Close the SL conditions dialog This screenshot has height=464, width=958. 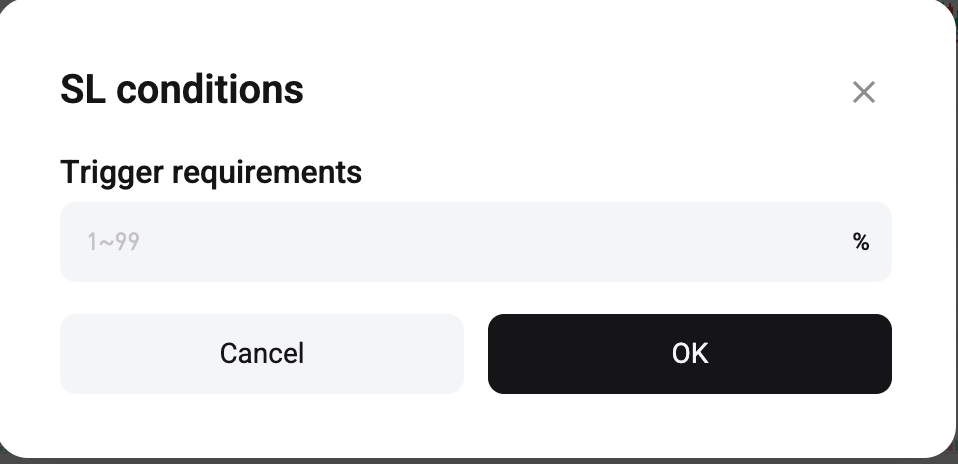coord(863,92)
